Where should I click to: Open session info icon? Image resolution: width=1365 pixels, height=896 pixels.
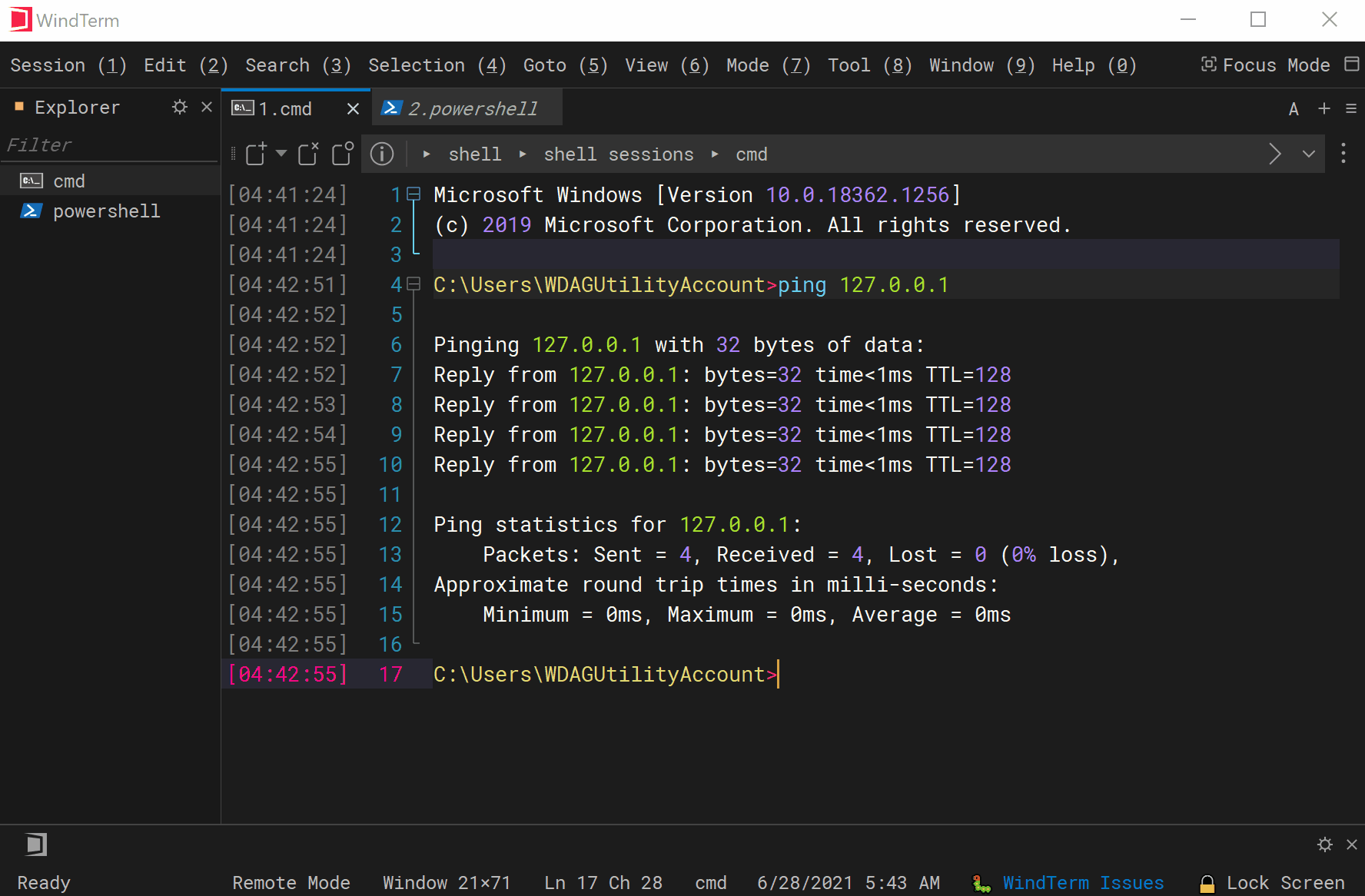point(382,154)
